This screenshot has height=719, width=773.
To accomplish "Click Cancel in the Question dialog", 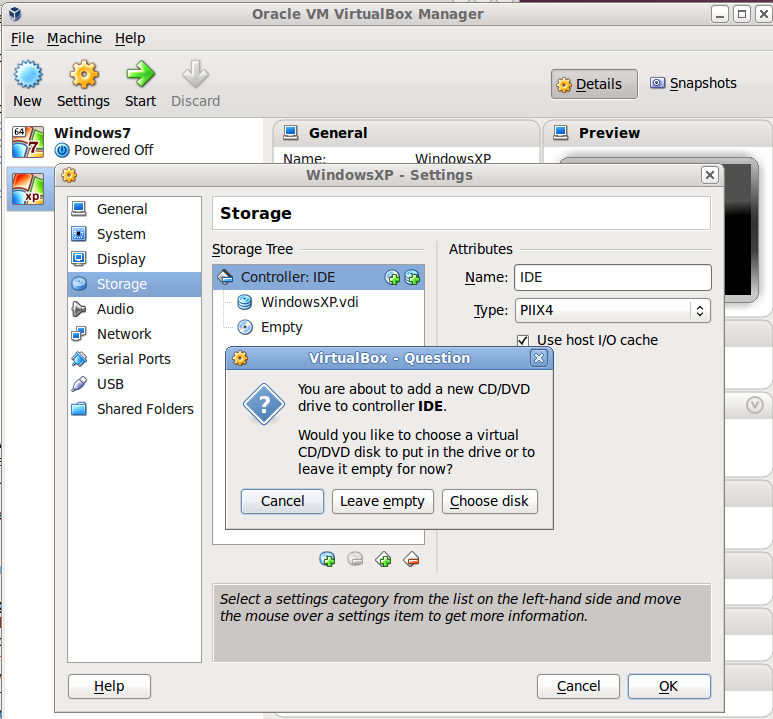I will point(282,501).
